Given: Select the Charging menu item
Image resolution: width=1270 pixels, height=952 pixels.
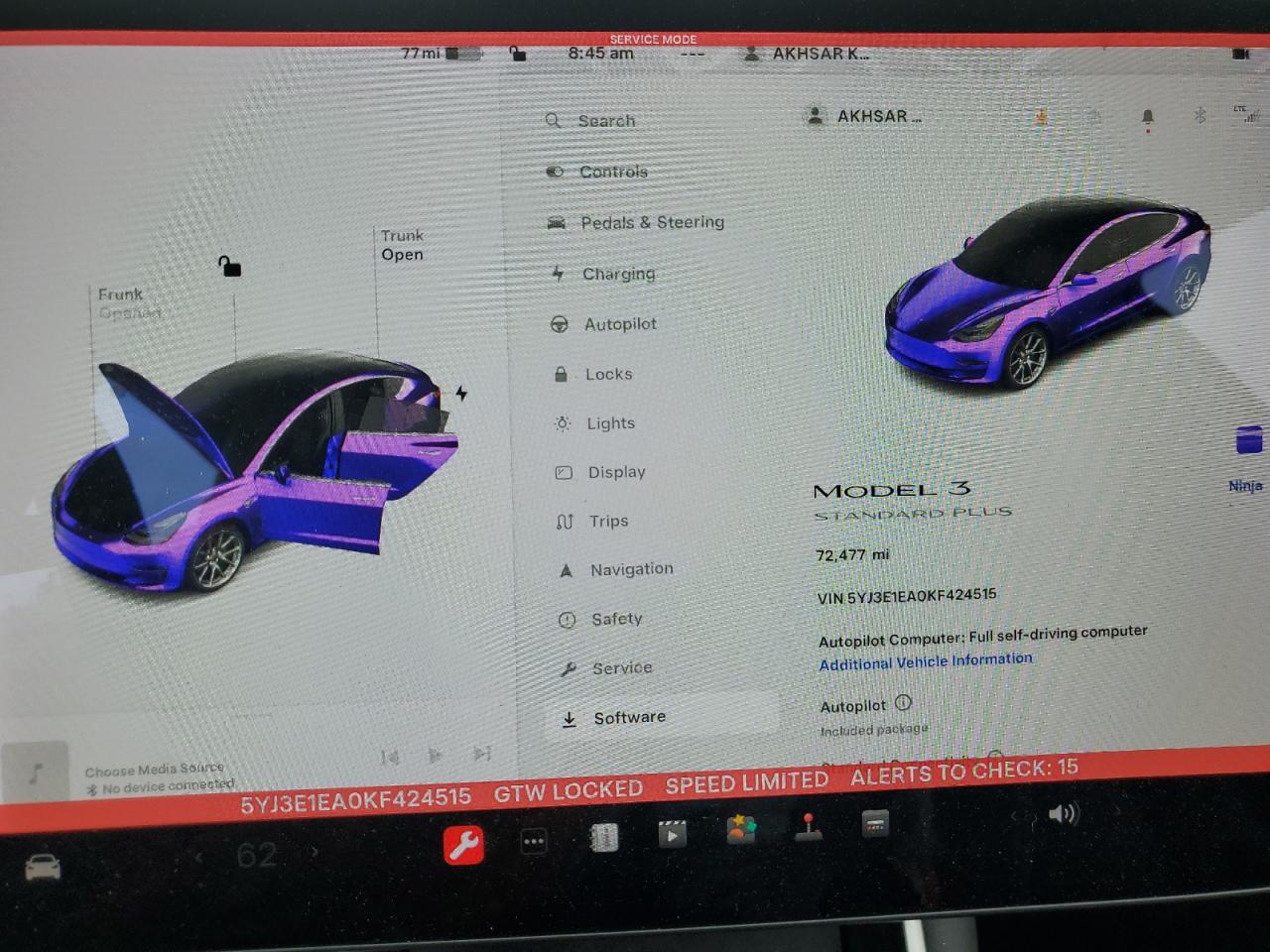Looking at the screenshot, I should pos(603,273).
